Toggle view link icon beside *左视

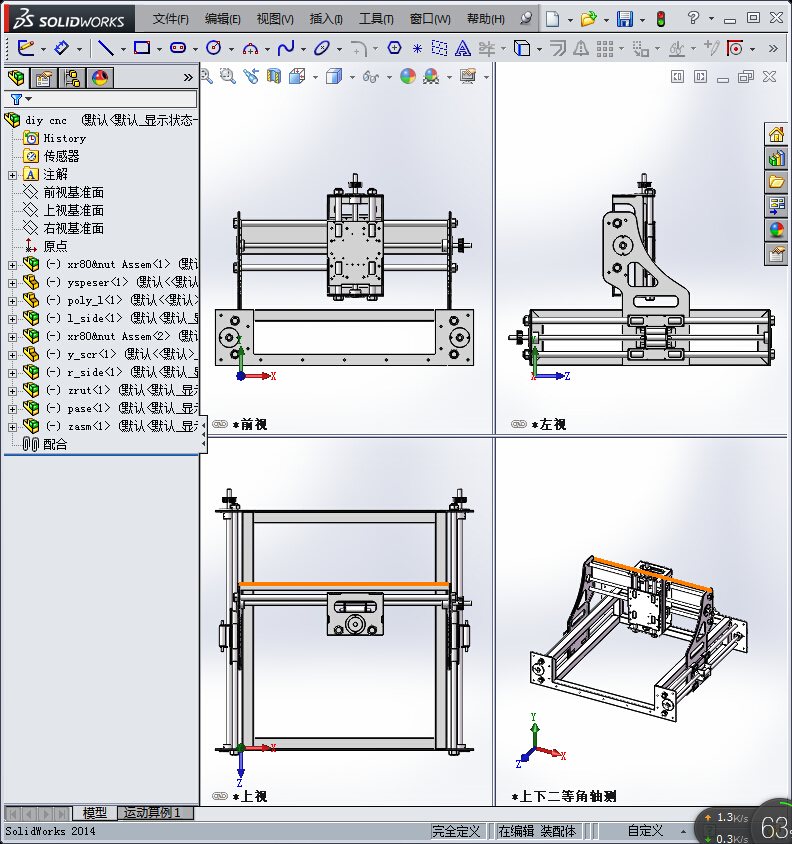coord(518,424)
